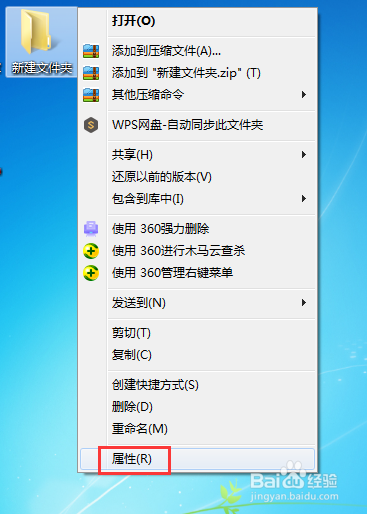367x514 pixels.
Task: Click the 360 icon beside 进行木马云查杀
Action: (x=91, y=251)
